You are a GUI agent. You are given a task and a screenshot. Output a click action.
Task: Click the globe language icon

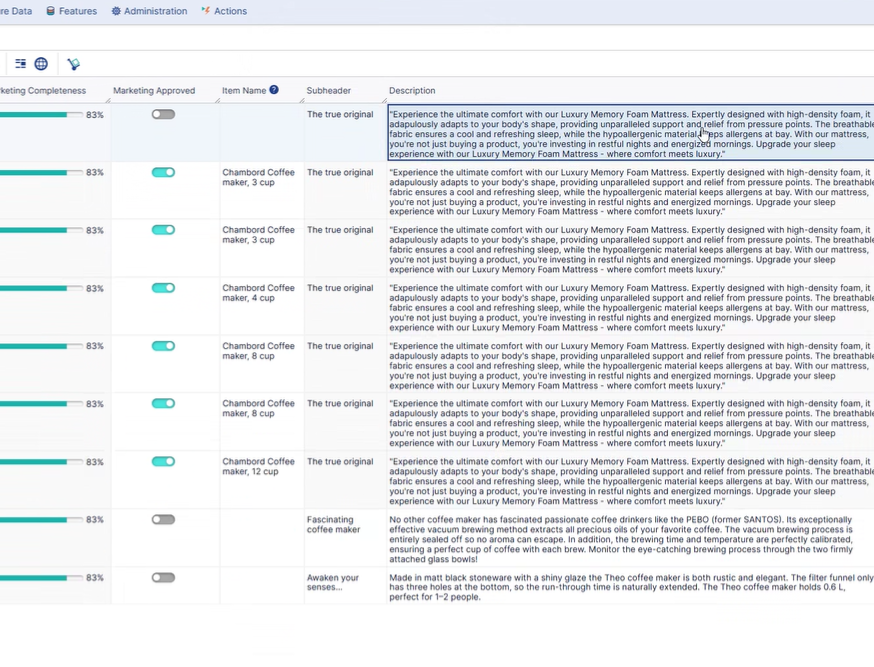click(41, 64)
